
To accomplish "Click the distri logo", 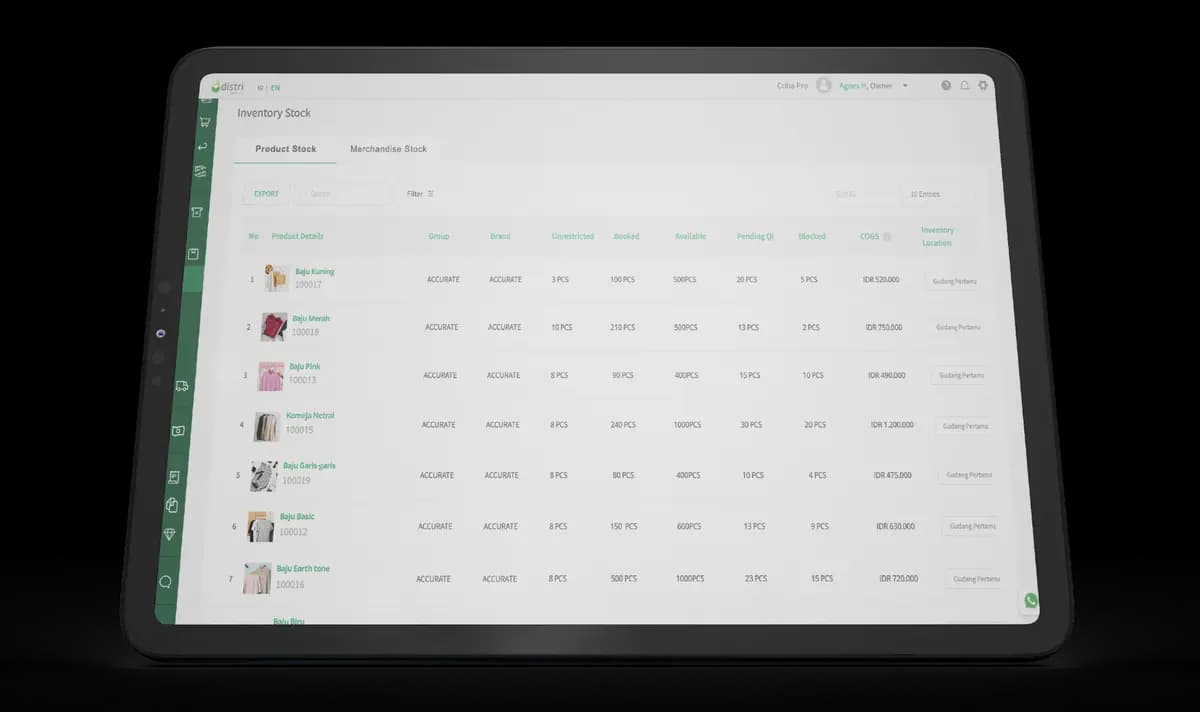I will click(x=227, y=87).
